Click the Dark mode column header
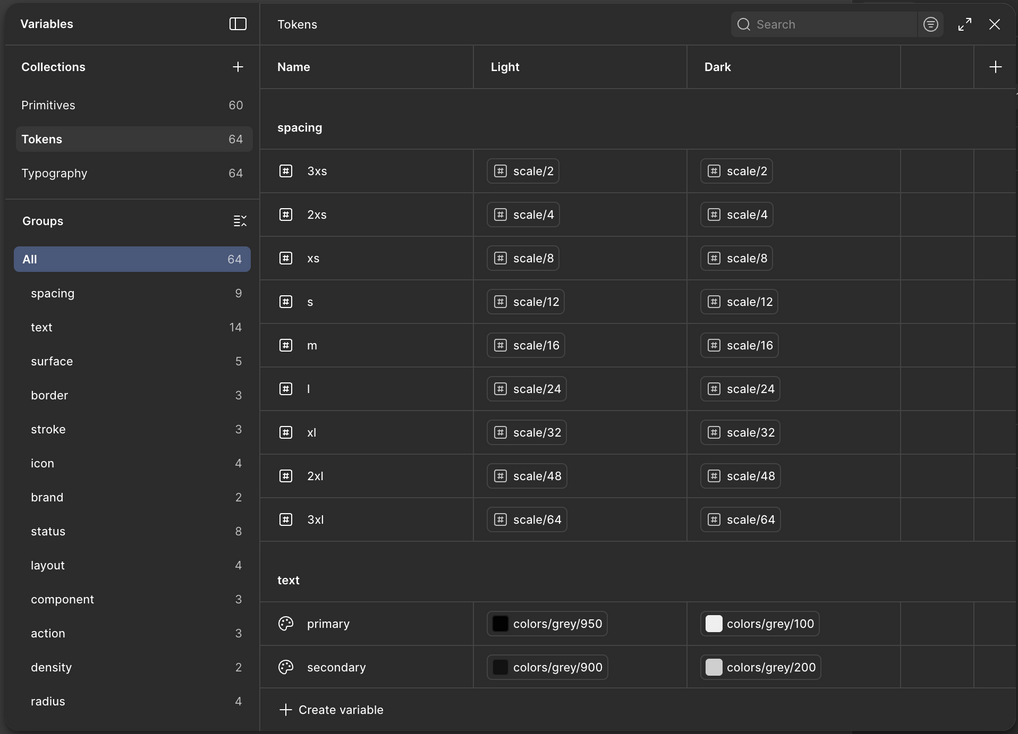The image size is (1018, 734). coord(718,67)
